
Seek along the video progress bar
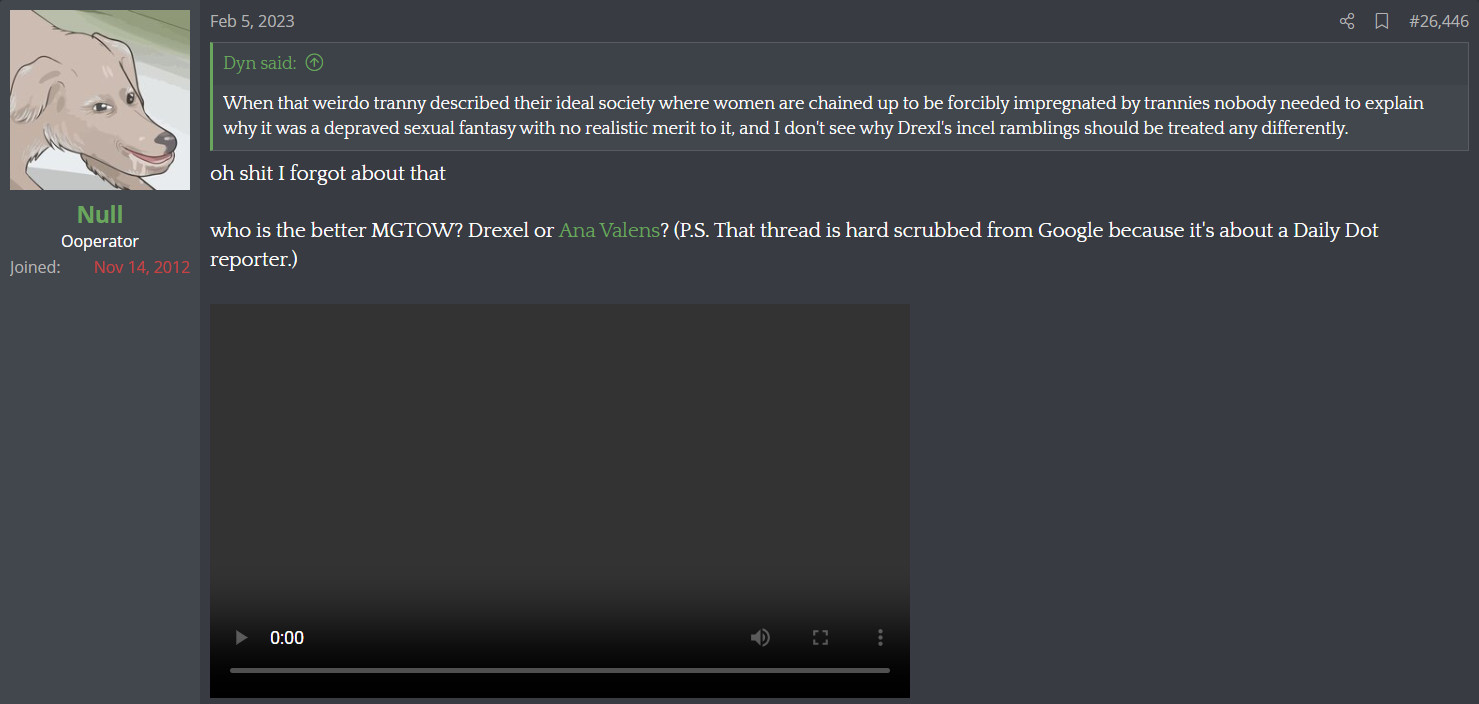point(560,670)
